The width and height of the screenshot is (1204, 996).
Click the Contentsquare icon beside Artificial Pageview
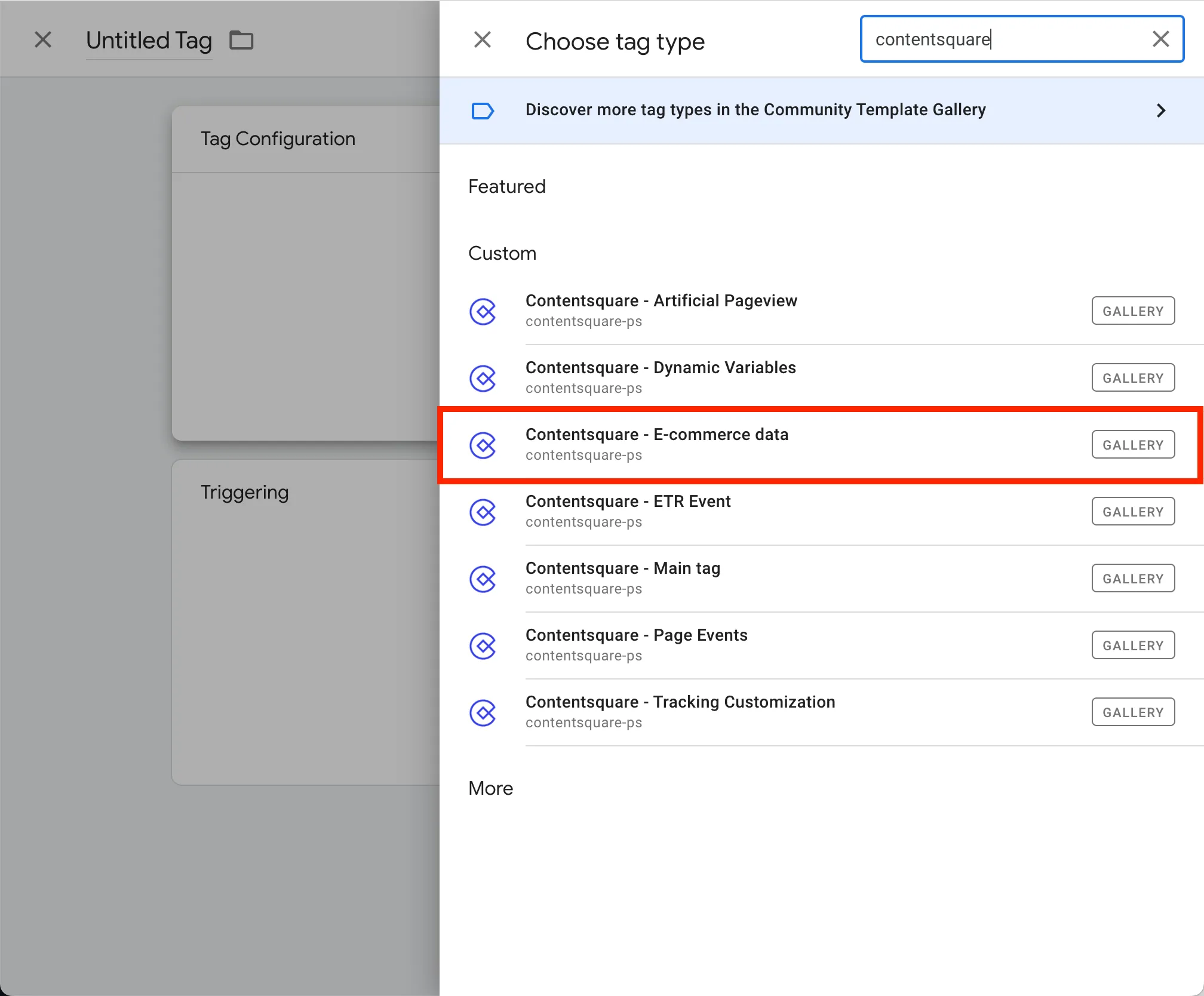click(x=483, y=311)
